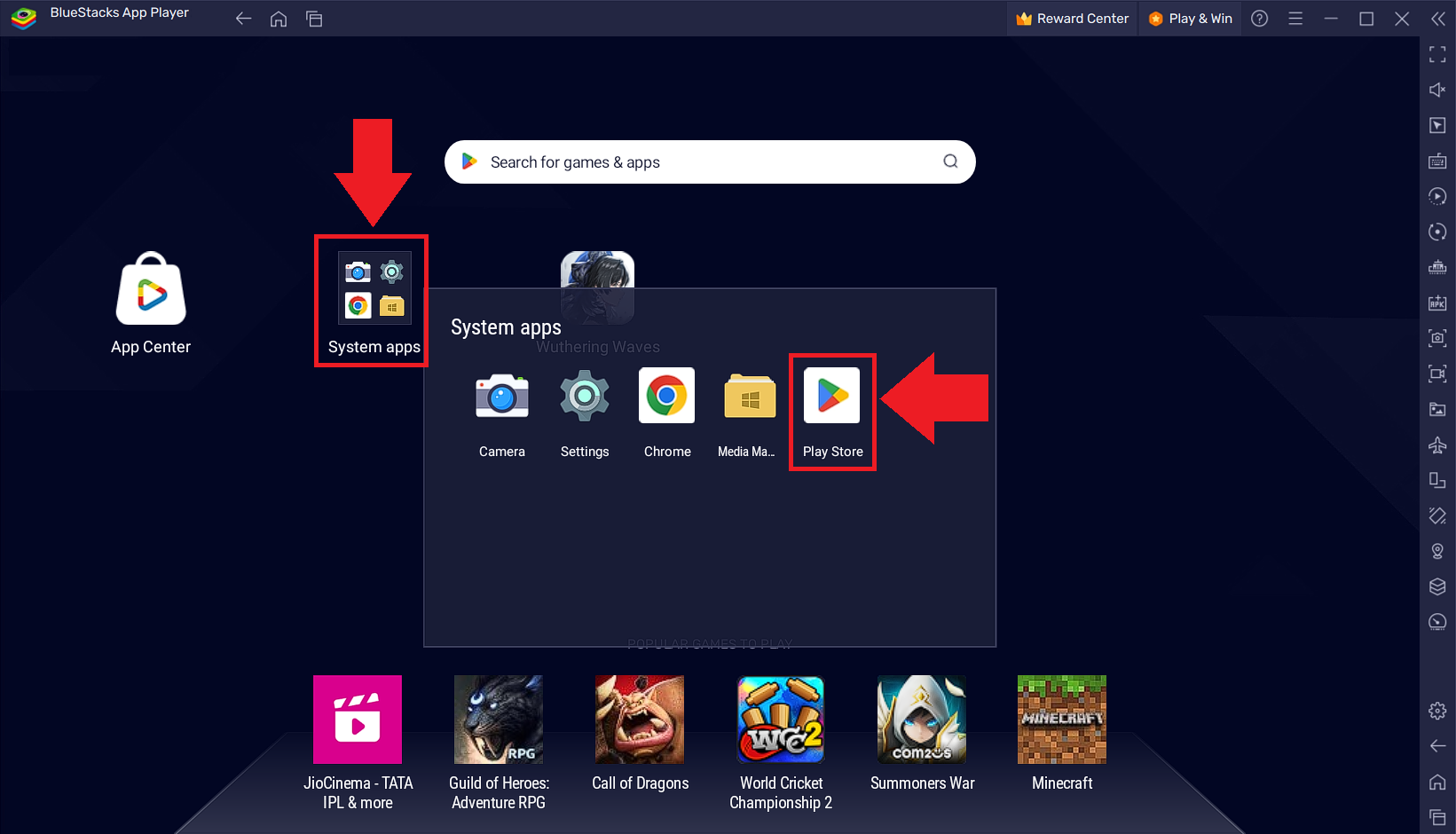The height and width of the screenshot is (834, 1456).
Task: Open the Install APK tool in the sidebar
Action: click(x=1437, y=303)
